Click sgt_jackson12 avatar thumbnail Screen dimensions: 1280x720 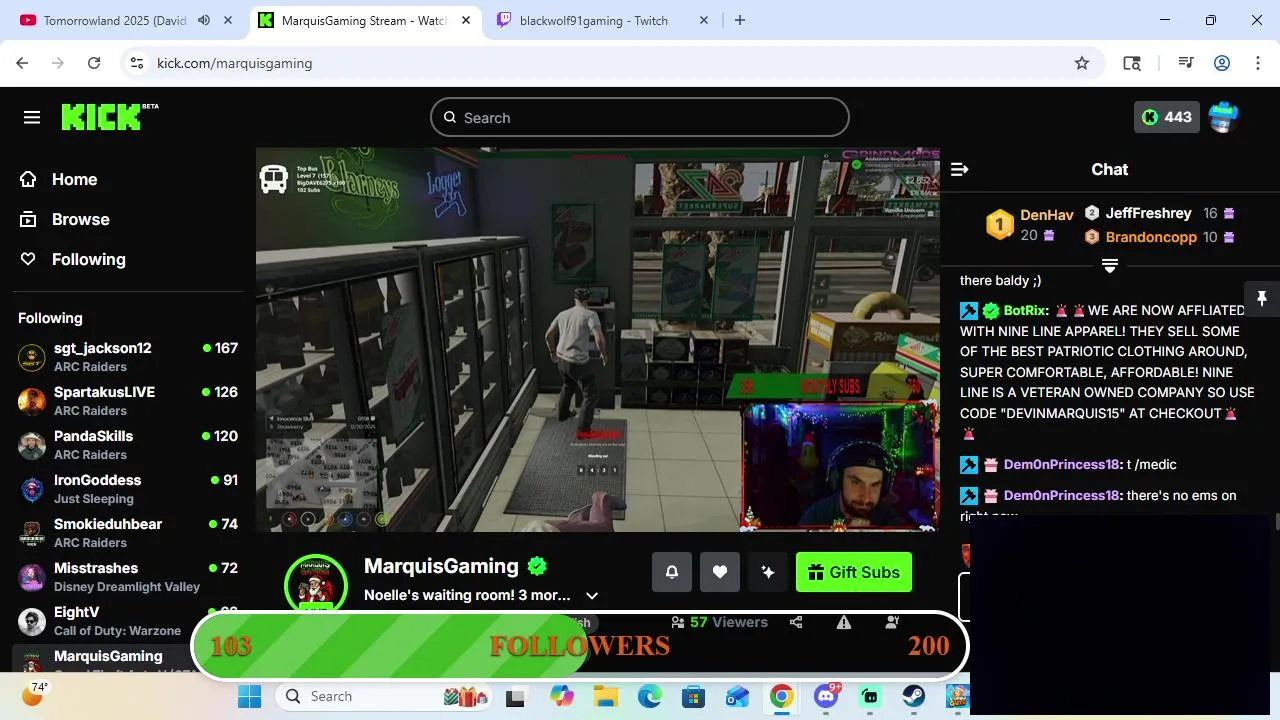pos(32,357)
